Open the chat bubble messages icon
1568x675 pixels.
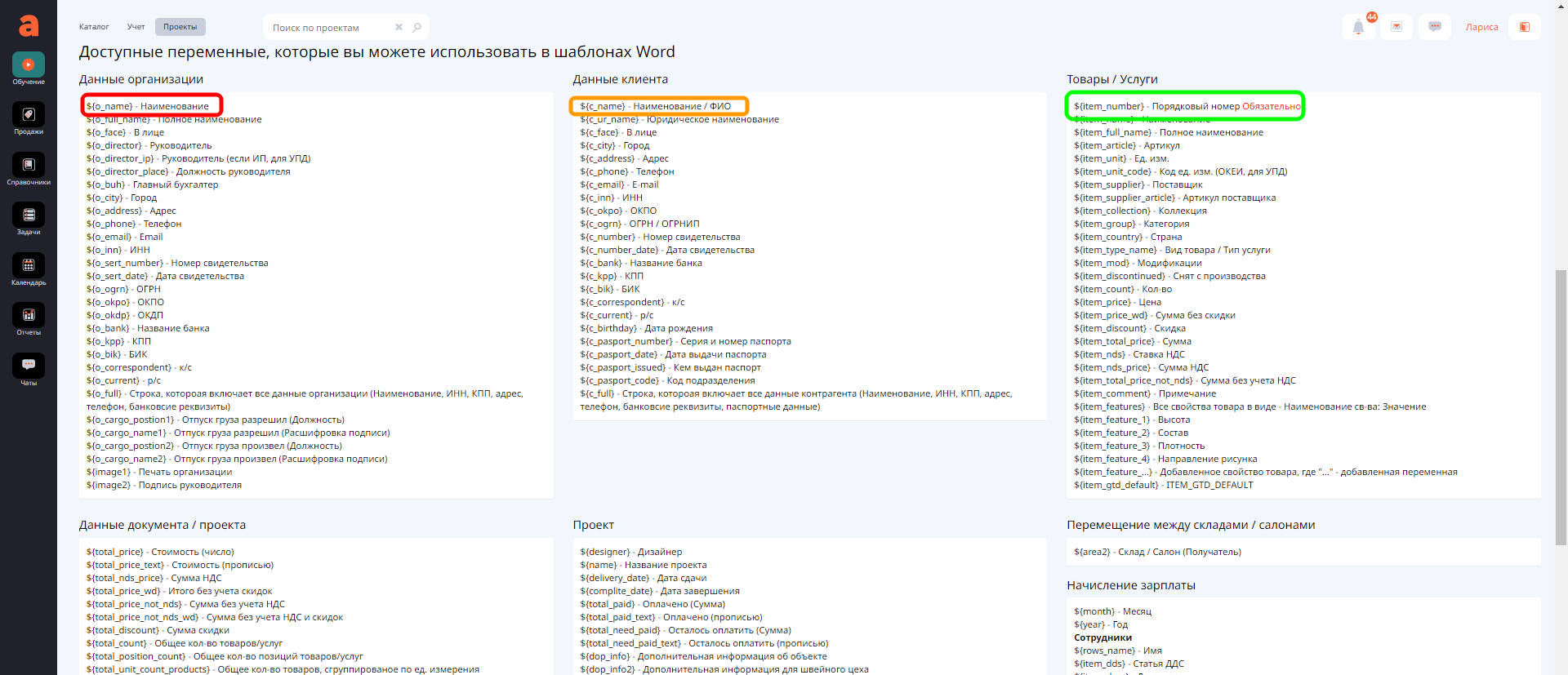click(x=1435, y=27)
